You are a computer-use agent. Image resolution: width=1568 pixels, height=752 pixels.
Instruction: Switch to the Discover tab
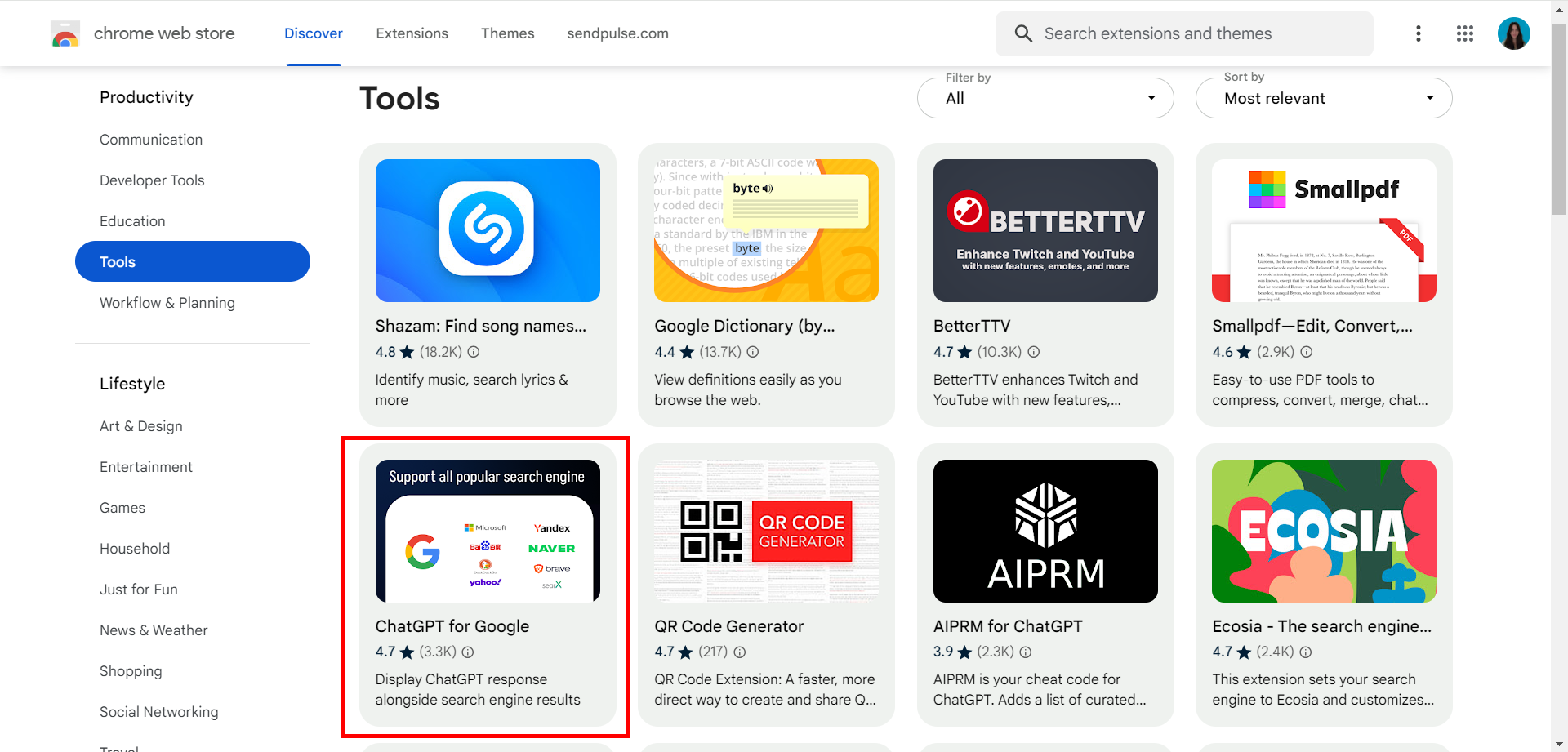click(x=314, y=33)
